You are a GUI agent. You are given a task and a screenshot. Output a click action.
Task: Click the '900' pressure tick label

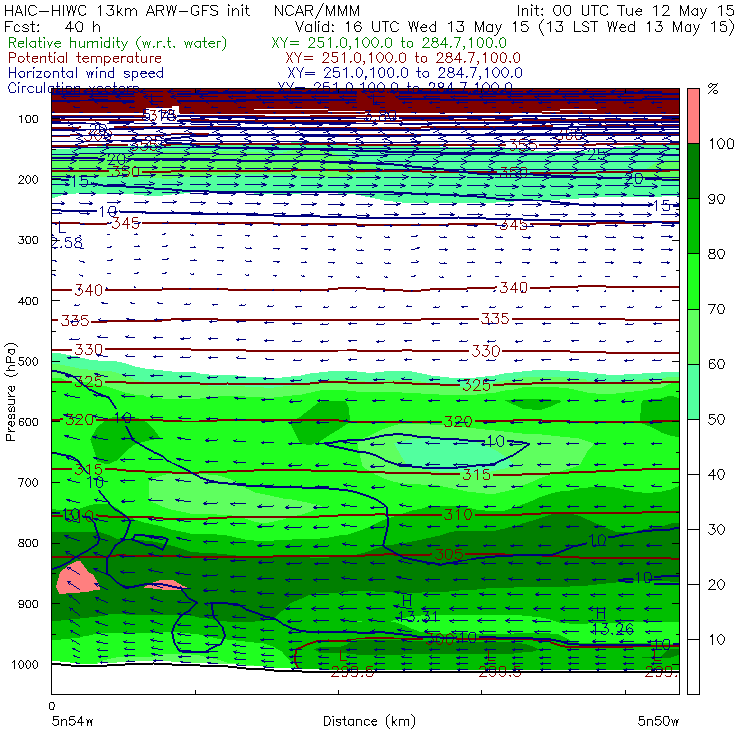[28, 604]
